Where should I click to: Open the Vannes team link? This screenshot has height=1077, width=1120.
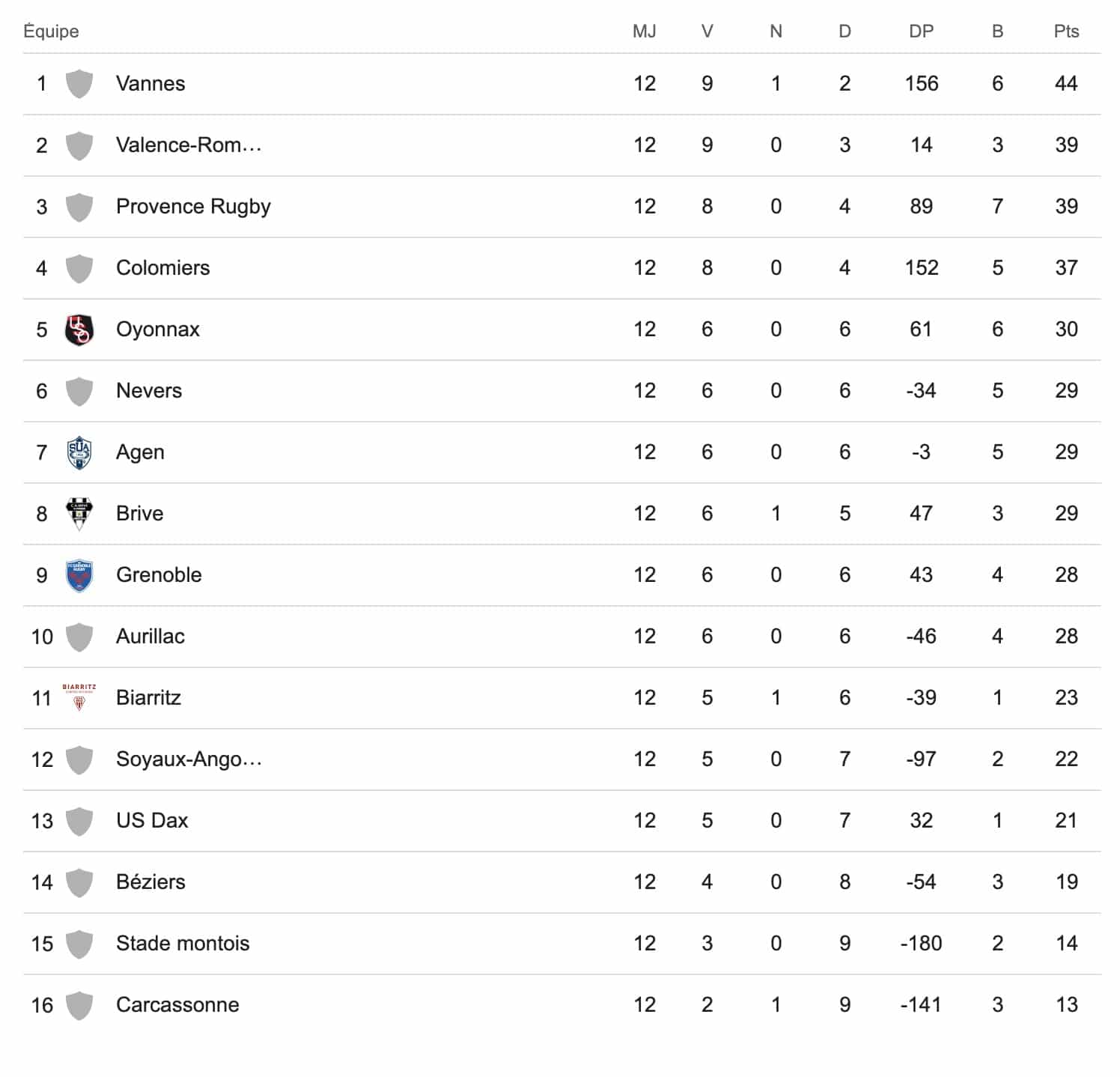[x=150, y=84]
